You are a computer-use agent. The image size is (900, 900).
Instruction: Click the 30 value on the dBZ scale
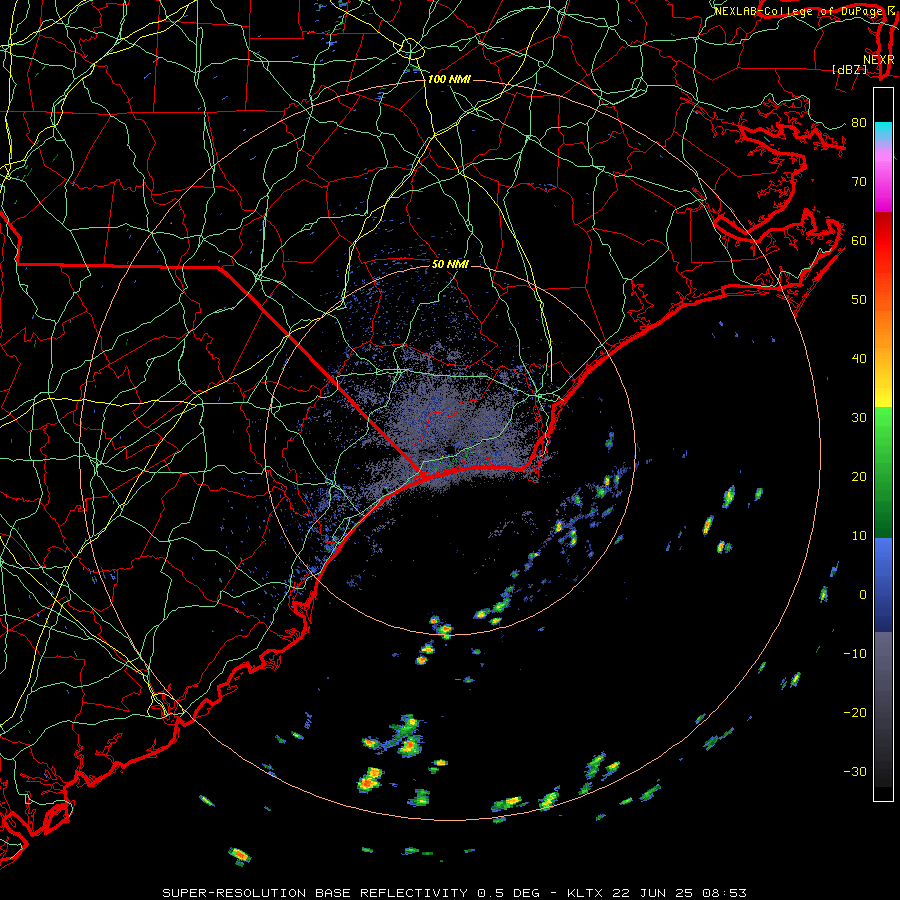point(859,418)
